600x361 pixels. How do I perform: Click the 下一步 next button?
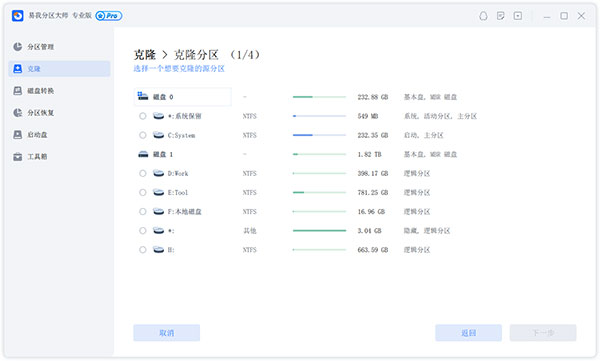[x=543, y=333]
